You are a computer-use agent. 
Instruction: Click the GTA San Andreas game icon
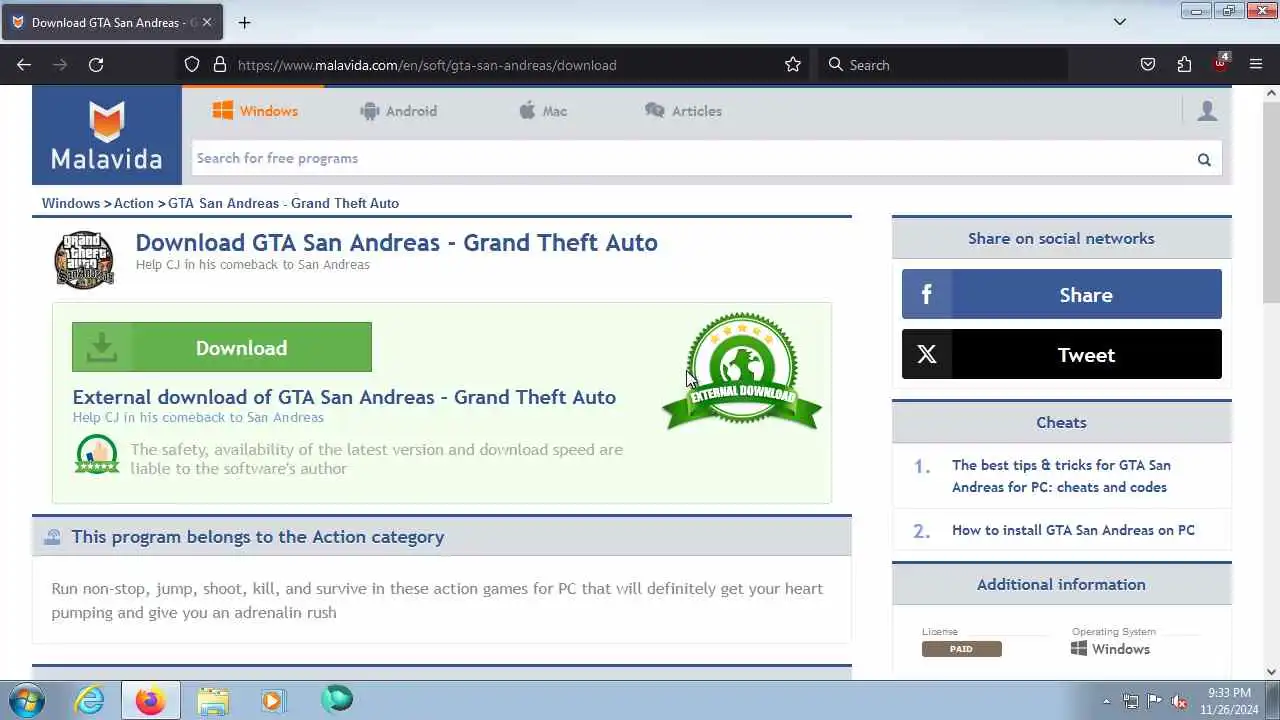pos(84,260)
